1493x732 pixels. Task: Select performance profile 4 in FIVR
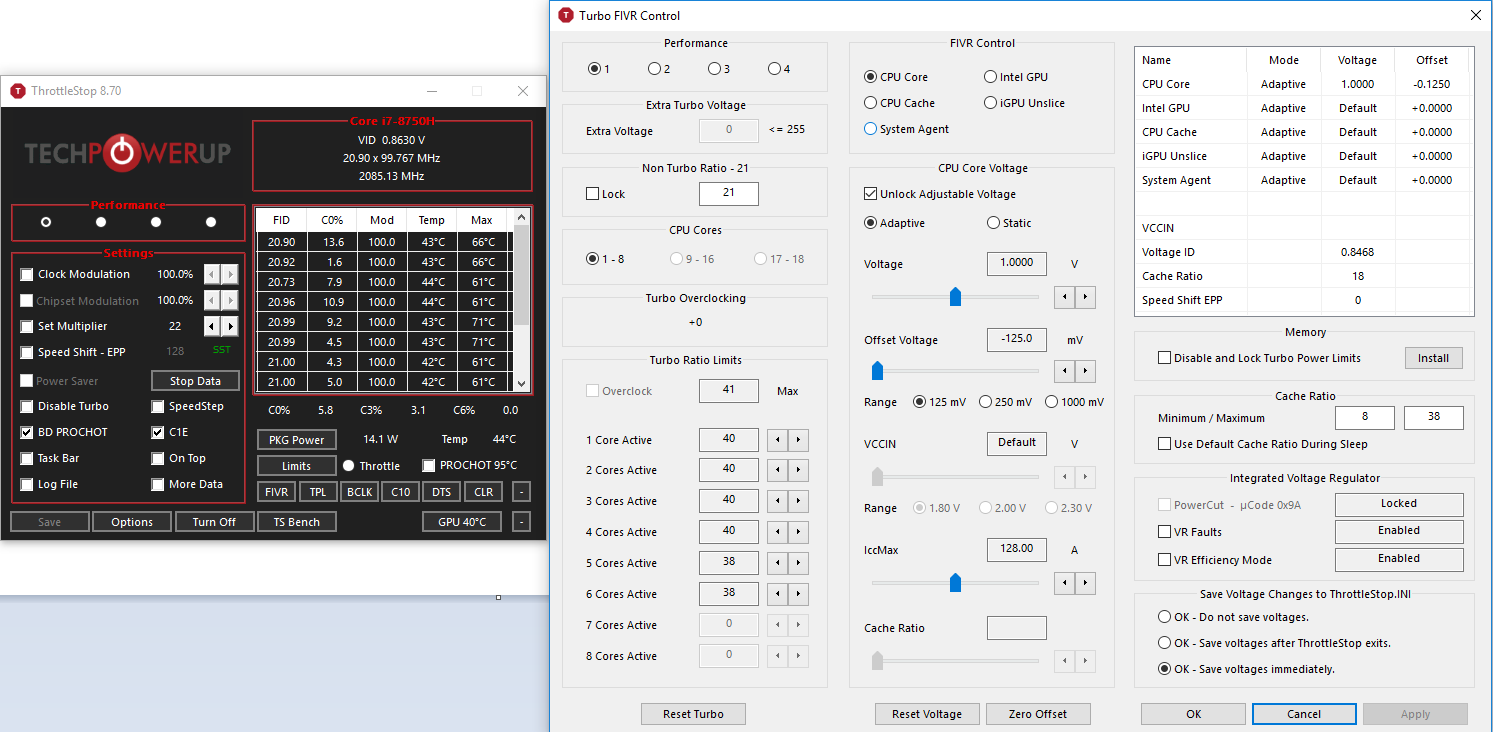[774, 69]
